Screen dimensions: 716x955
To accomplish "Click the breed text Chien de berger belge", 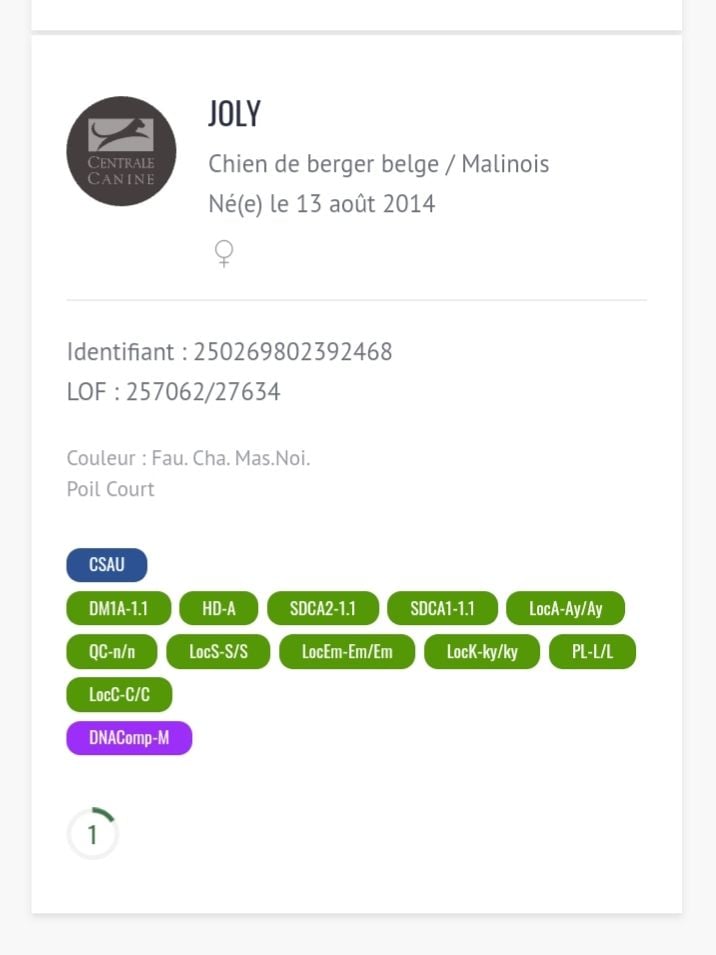I will click(x=330, y=164).
